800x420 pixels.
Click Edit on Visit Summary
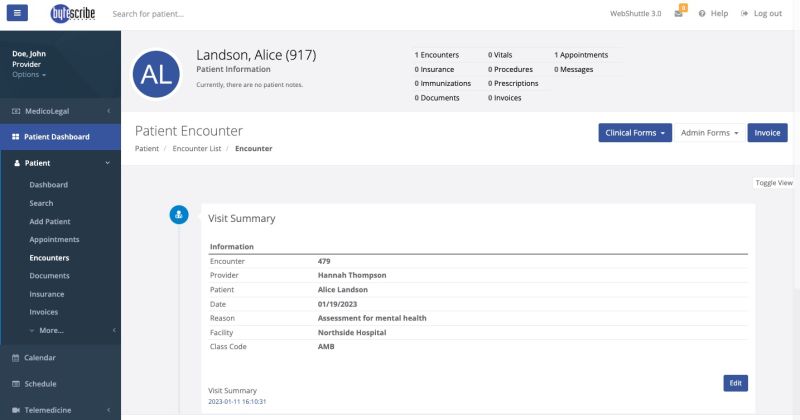click(x=735, y=383)
